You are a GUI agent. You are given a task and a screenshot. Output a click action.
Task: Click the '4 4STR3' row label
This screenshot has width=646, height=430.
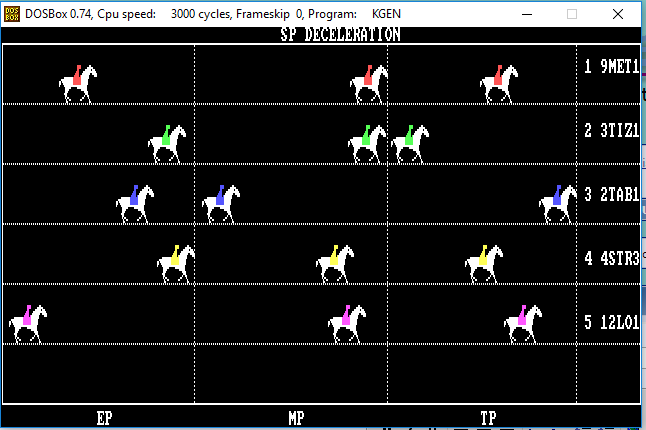611,259
